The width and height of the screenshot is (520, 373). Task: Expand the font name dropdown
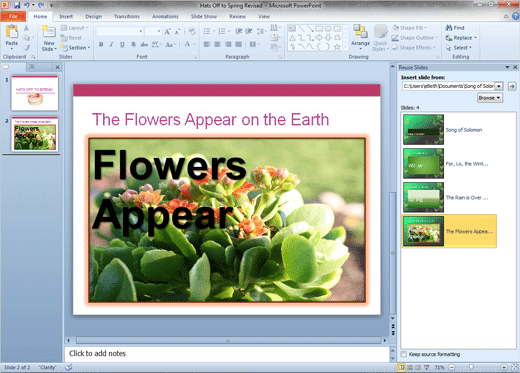click(x=141, y=31)
